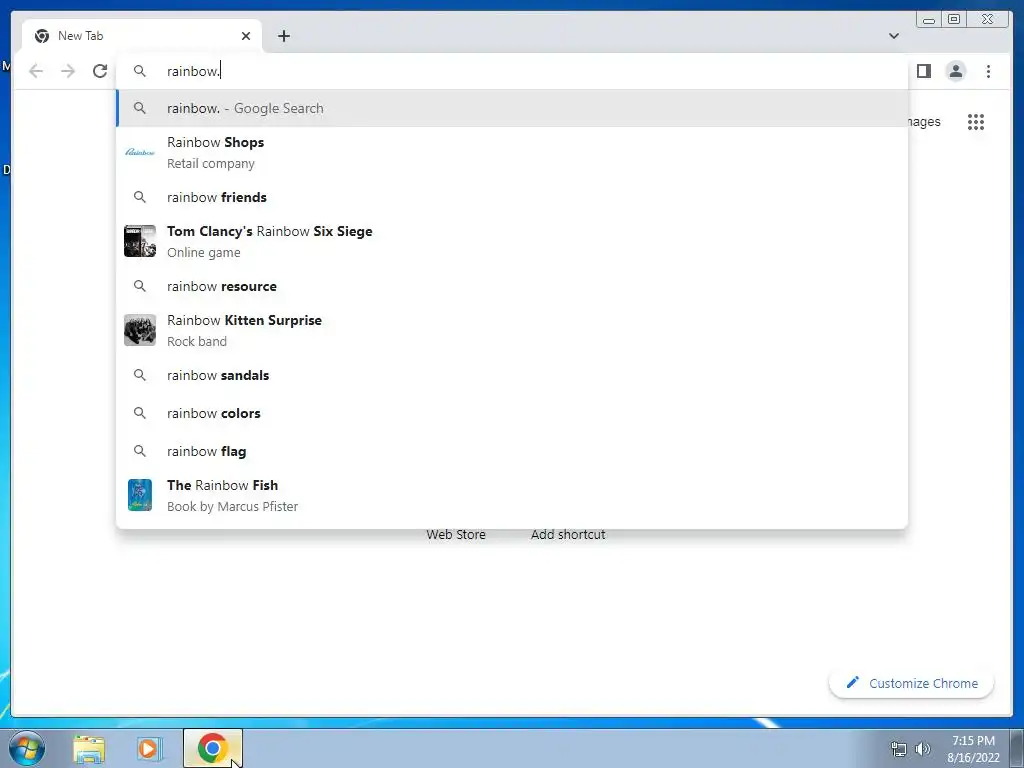This screenshot has width=1024, height=768.
Task: Select the New Tab tab
Action: 142,36
